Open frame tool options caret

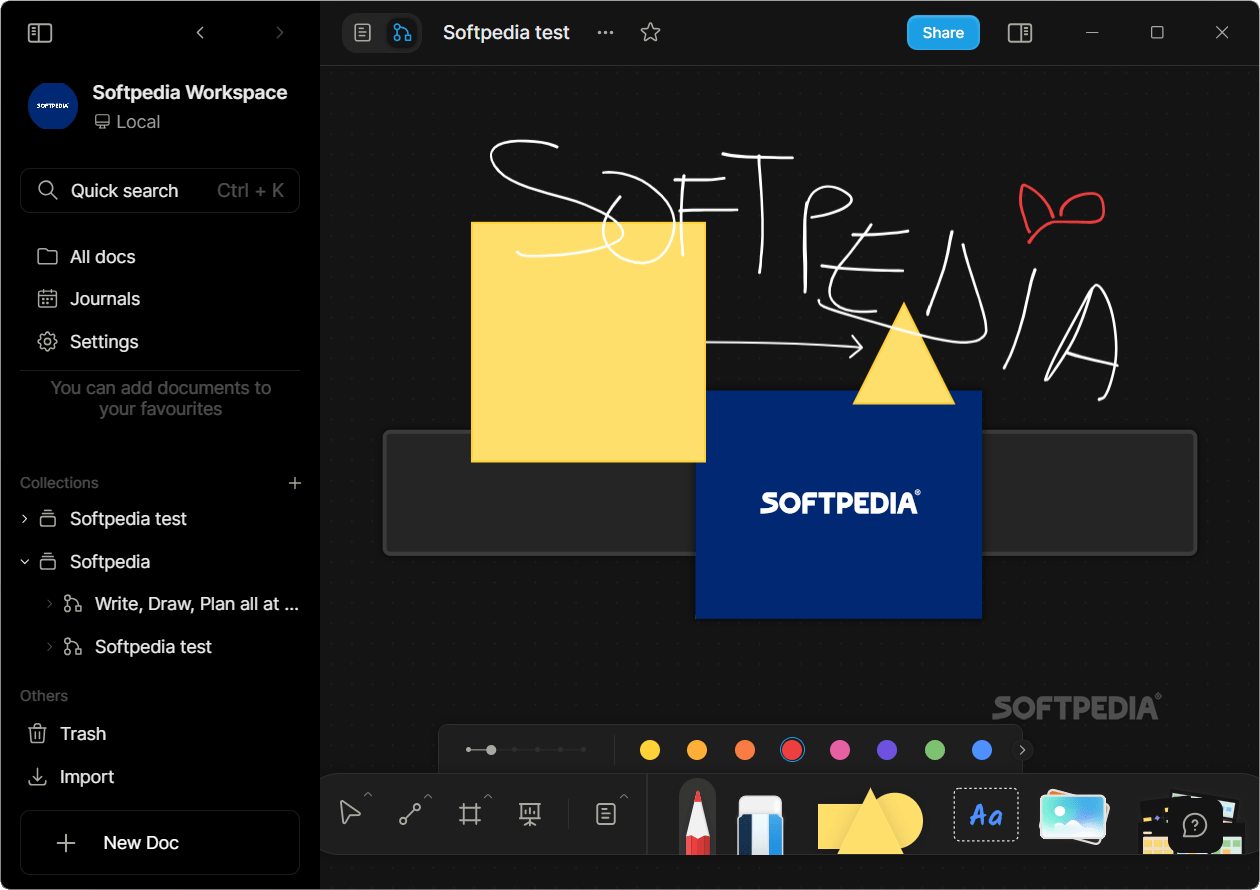click(x=488, y=796)
